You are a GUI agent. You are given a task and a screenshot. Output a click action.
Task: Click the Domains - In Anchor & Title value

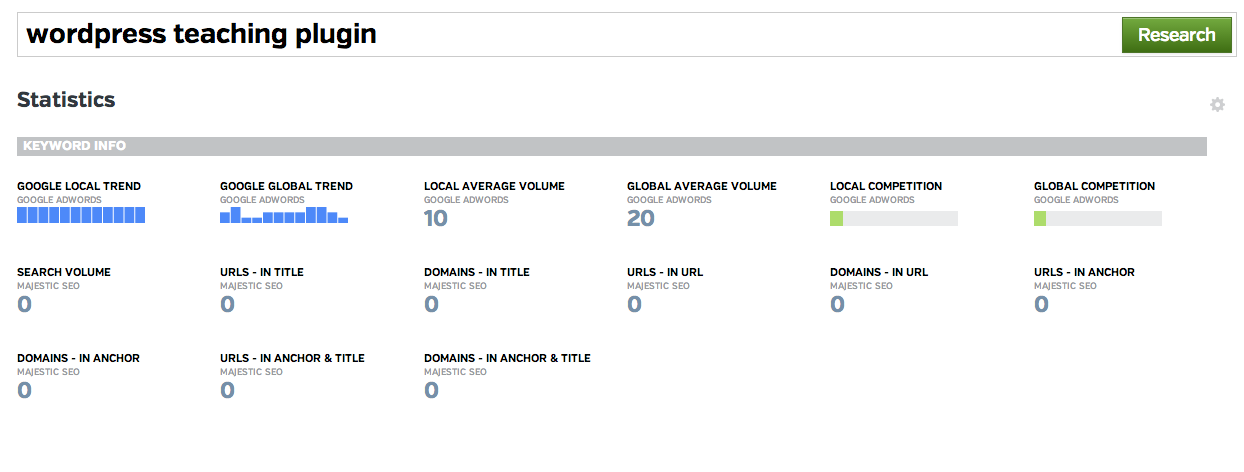point(431,390)
